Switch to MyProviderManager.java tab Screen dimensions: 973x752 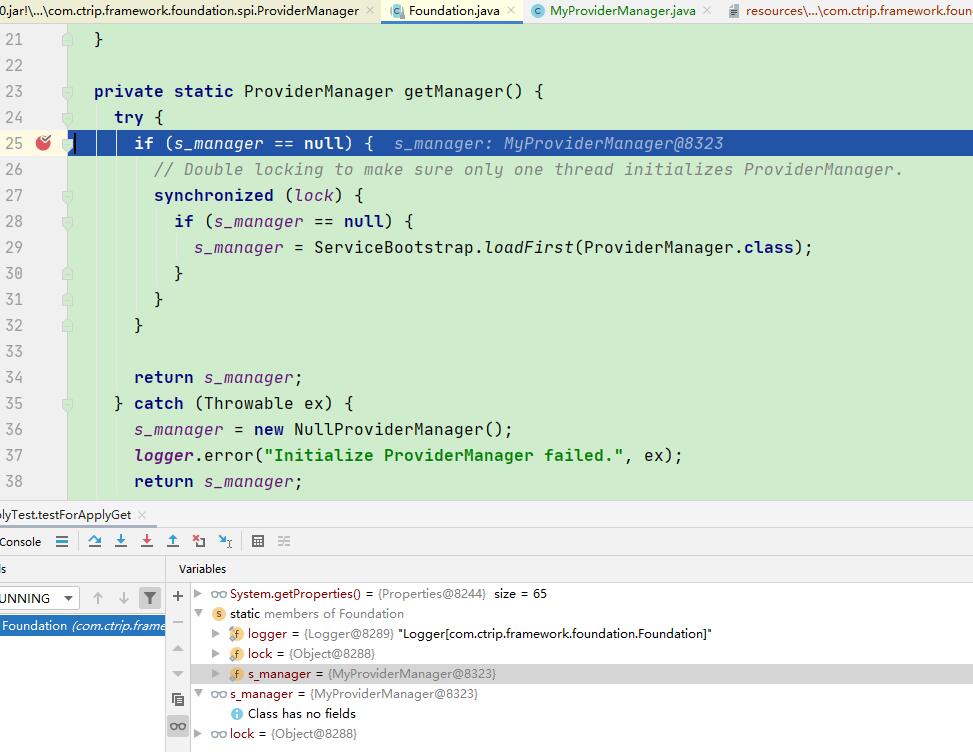point(620,11)
